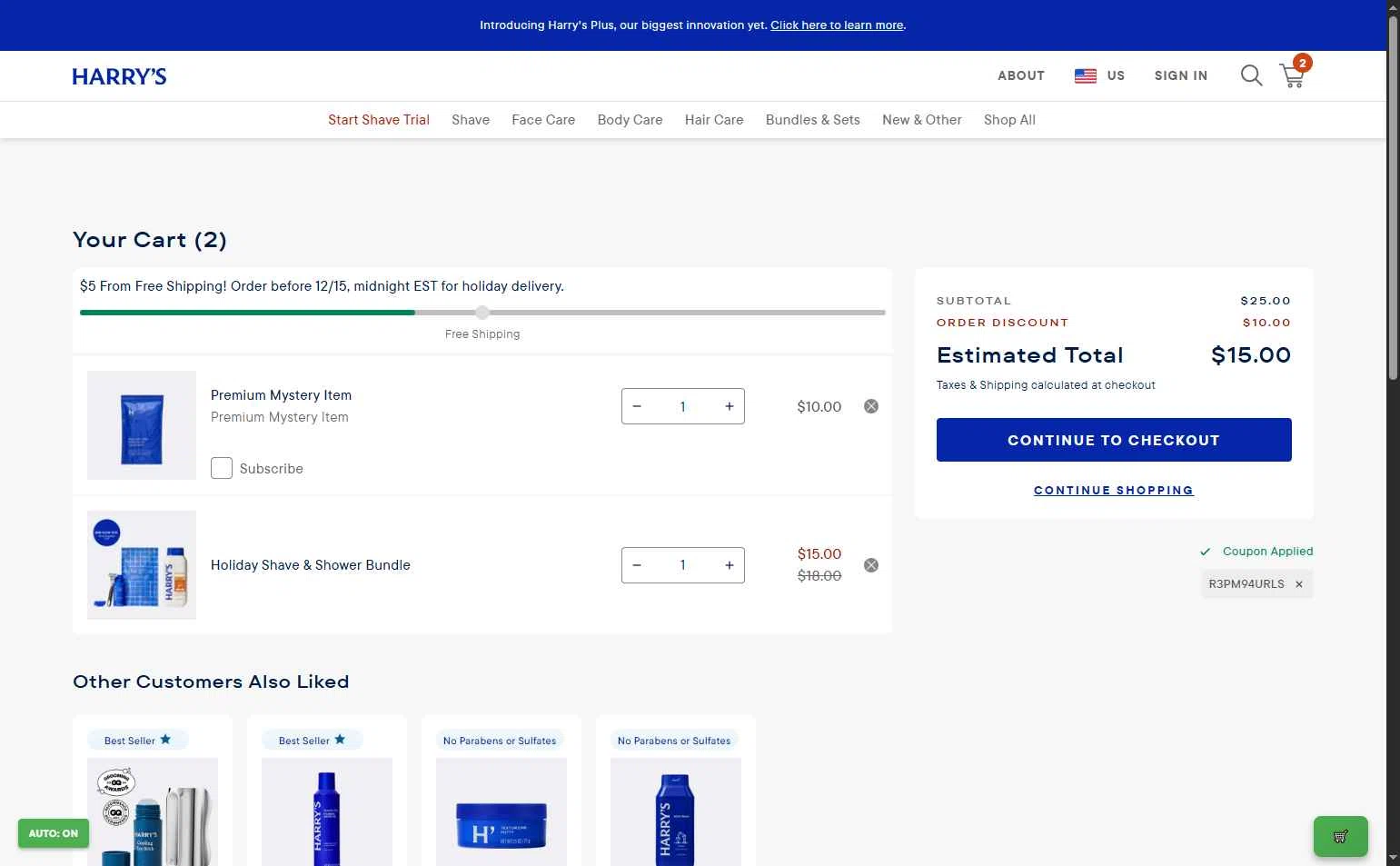Click the green cart widget icon
Viewport: 1400px width, 866px height.
[1340, 836]
